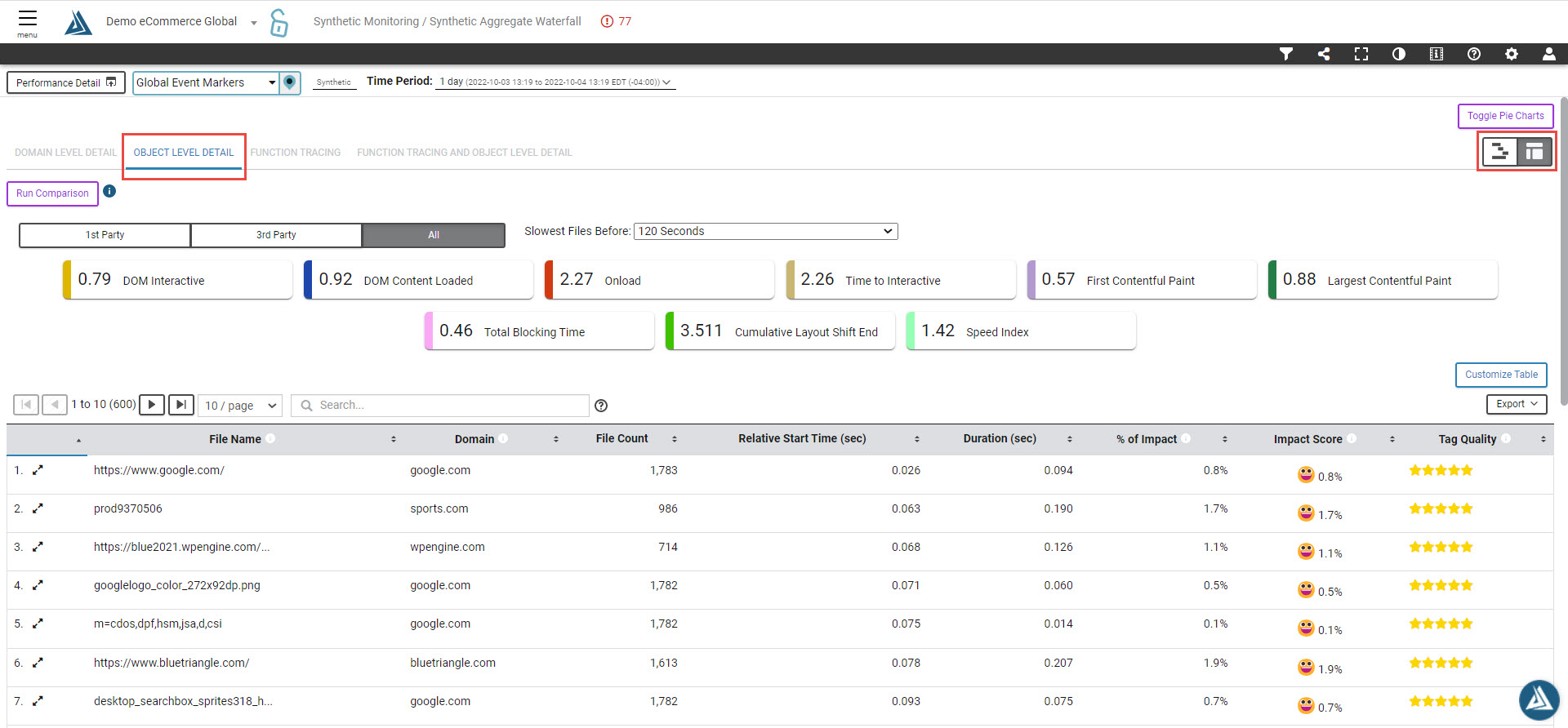Screen dimensions: 1568x728
Task: Open the Global Event Markers dropdown
Action: click(206, 83)
